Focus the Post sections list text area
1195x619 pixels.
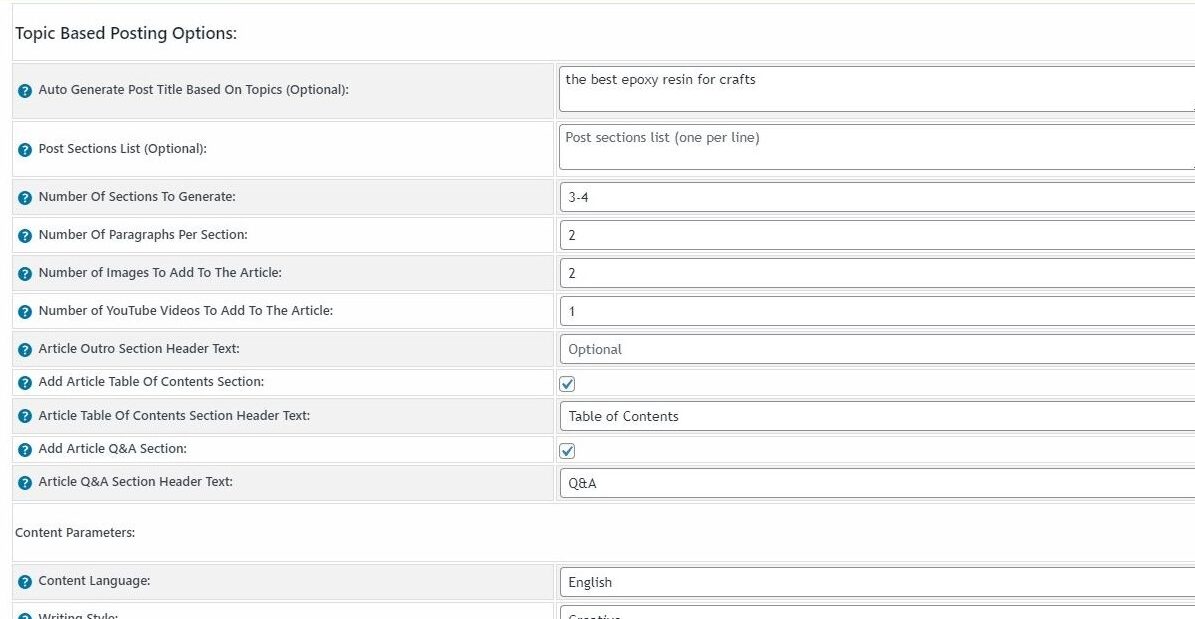click(x=876, y=147)
